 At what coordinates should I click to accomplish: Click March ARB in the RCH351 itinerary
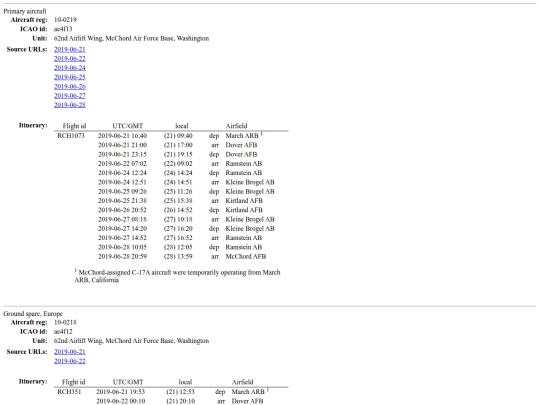(x=248, y=392)
